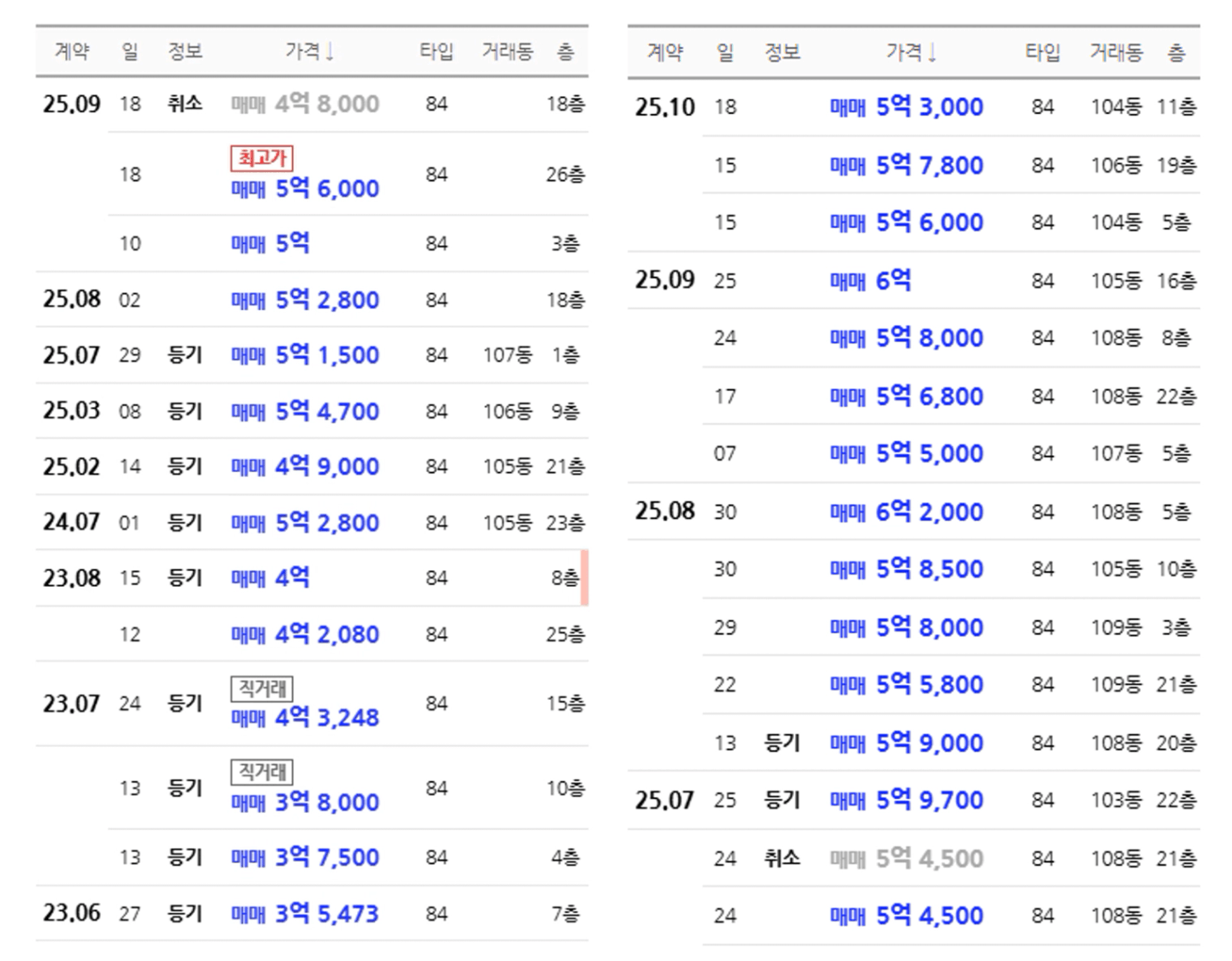
Task: Open the 매매 4억 2,080 transaction
Action: pos(304,635)
